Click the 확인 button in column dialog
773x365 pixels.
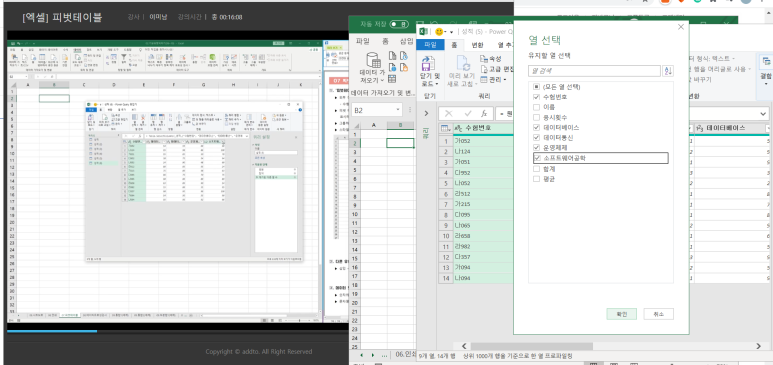coord(621,314)
